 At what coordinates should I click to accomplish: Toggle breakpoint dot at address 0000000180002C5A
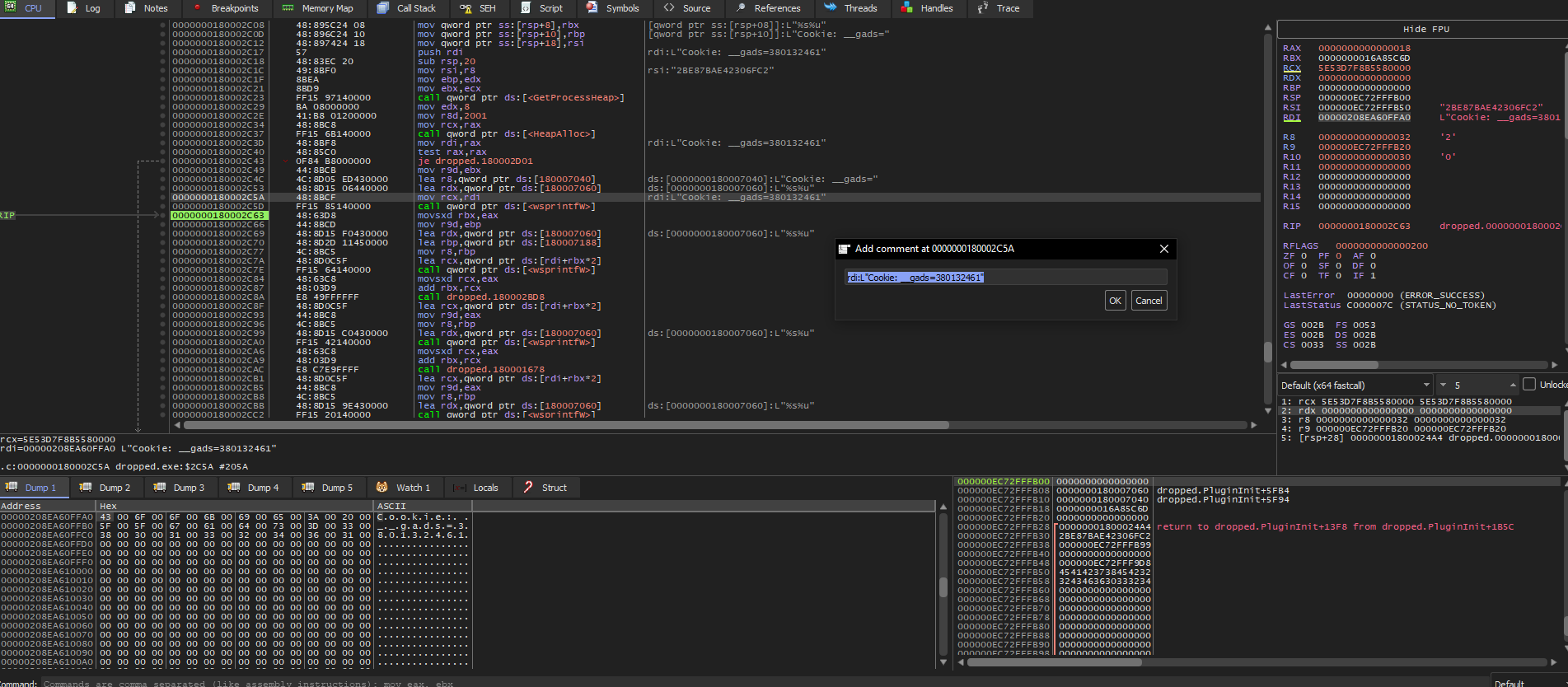163,198
